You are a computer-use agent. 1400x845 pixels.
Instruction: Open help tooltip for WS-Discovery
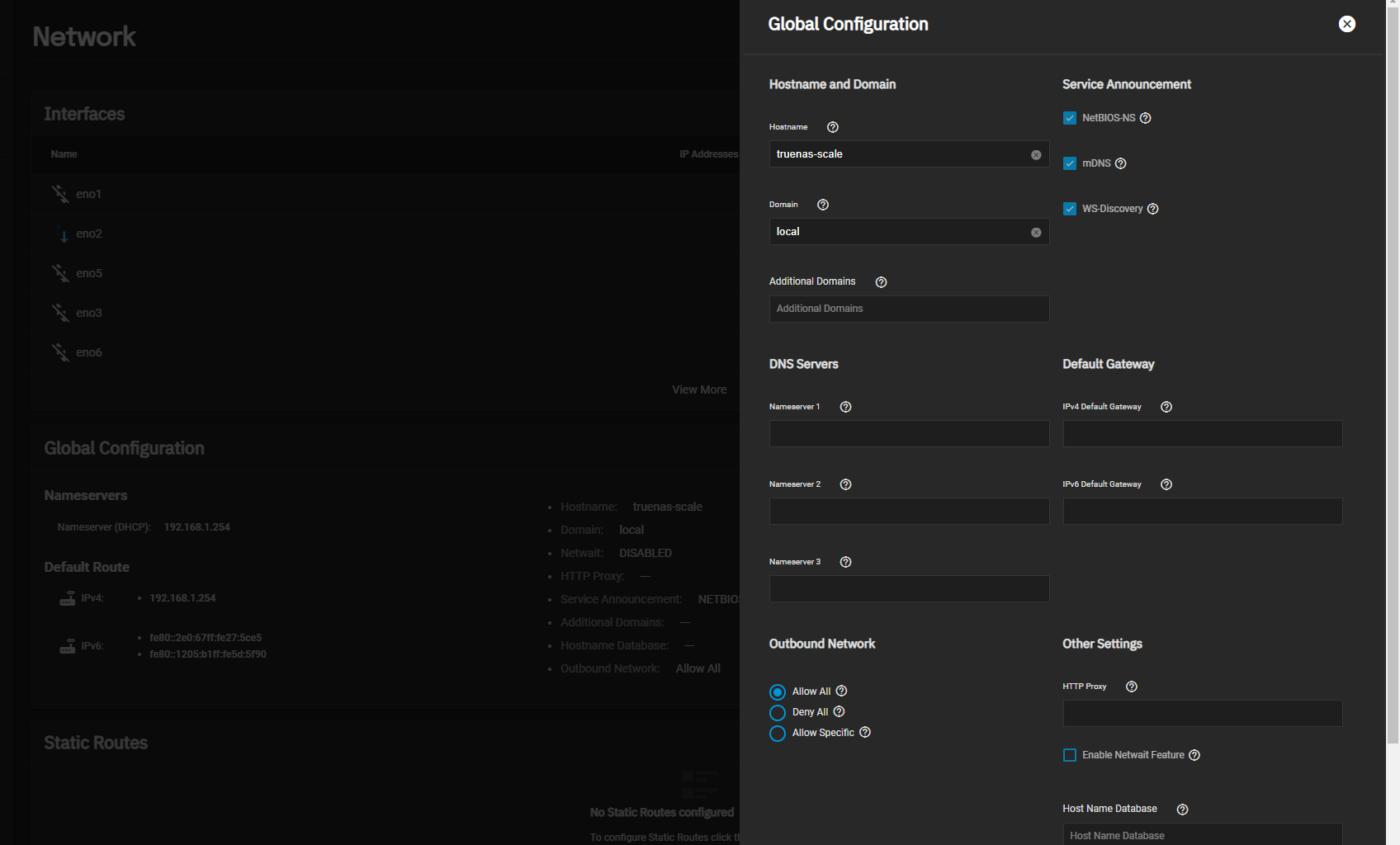[x=1152, y=209]
